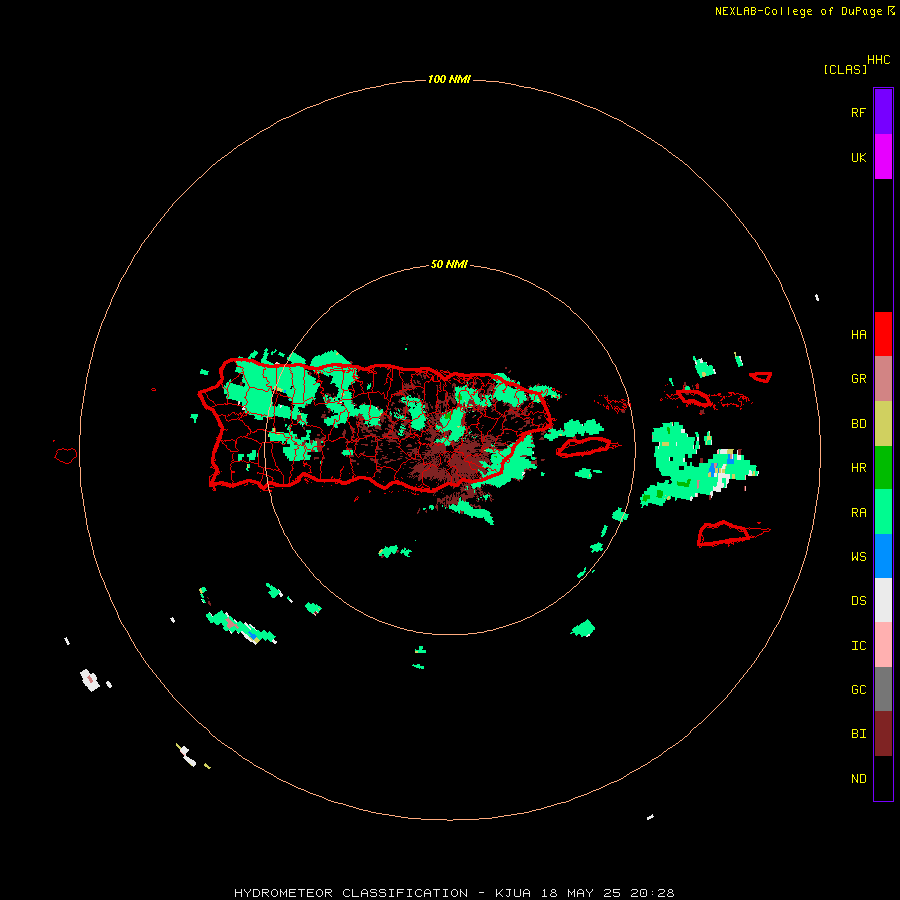Click the [CLAS] legend label
Image resolution: width=900 pixels, height=900 pixels.
coord(845,69)
